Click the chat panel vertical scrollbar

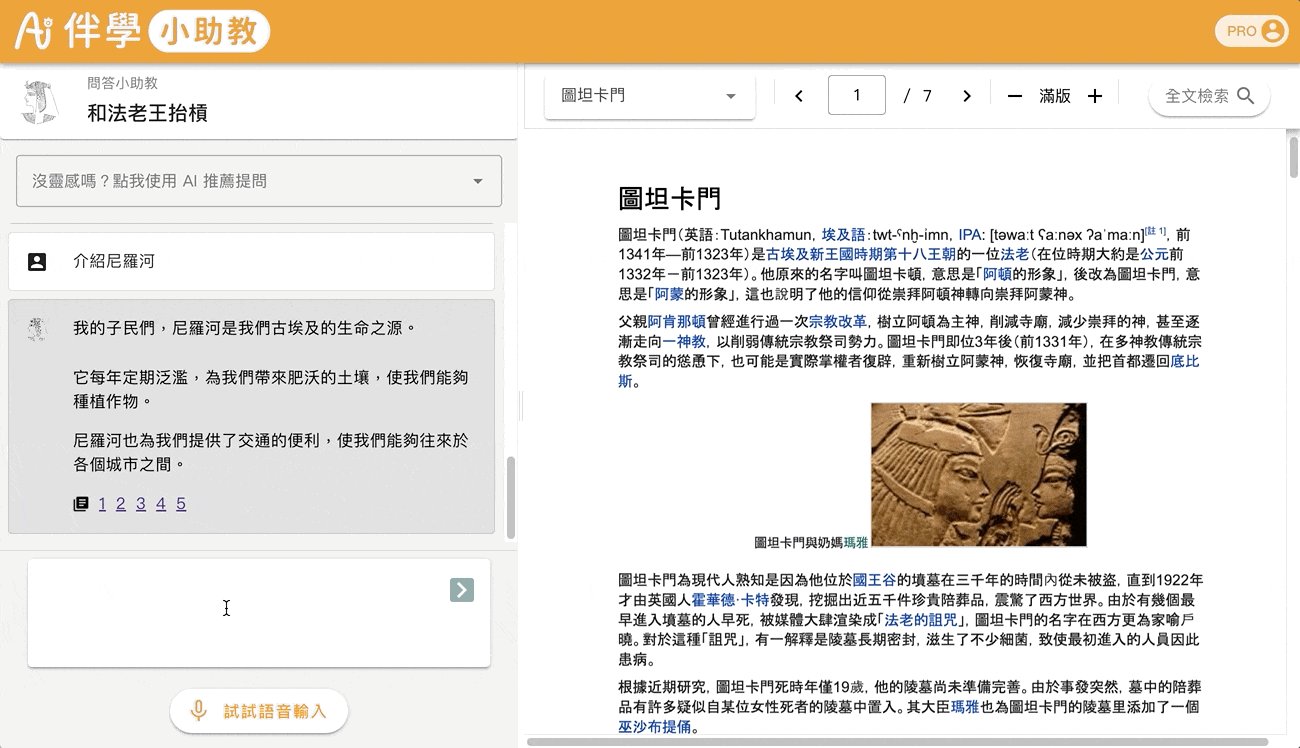point(512,497)
